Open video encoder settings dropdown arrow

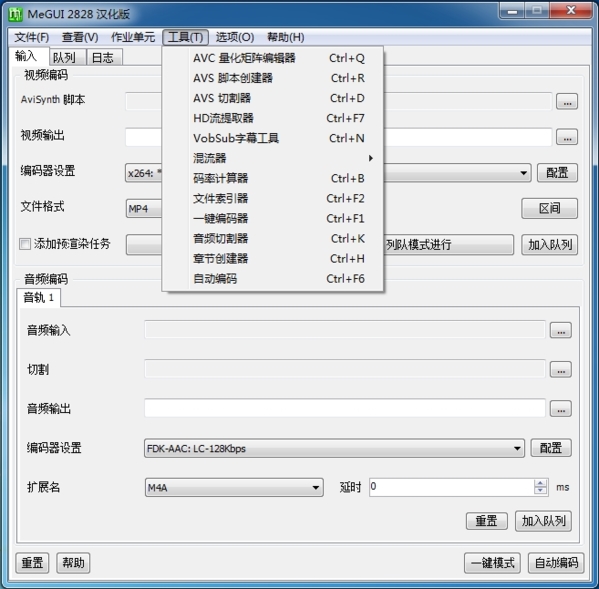pyautogui.click(x=523, y=173)
